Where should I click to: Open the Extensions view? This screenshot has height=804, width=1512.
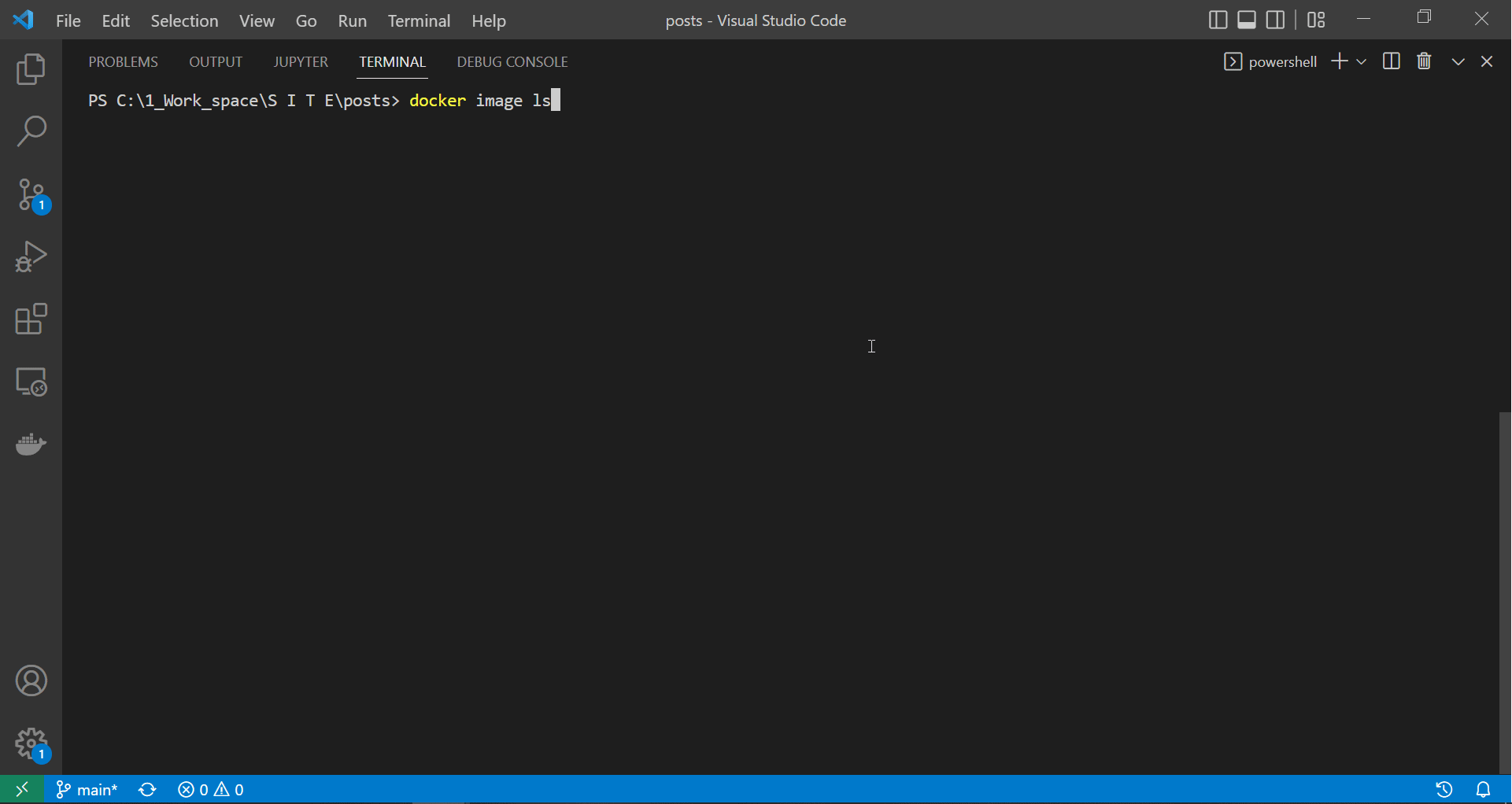pyautogui.click(x=31, y=319)
